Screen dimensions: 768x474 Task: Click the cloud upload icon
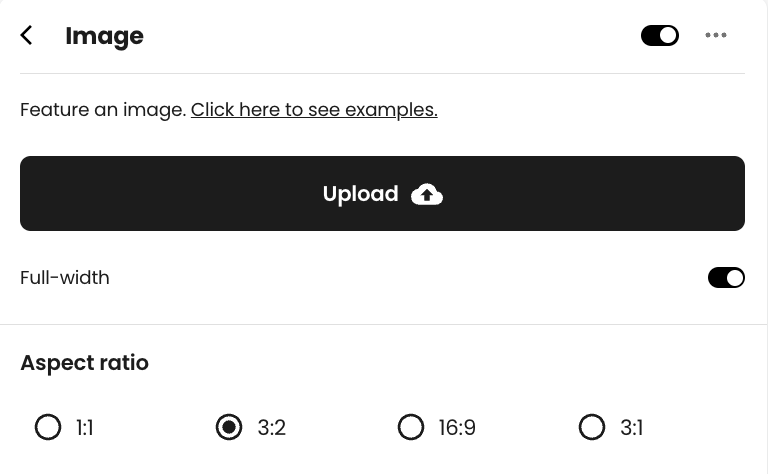click(427, 194)
